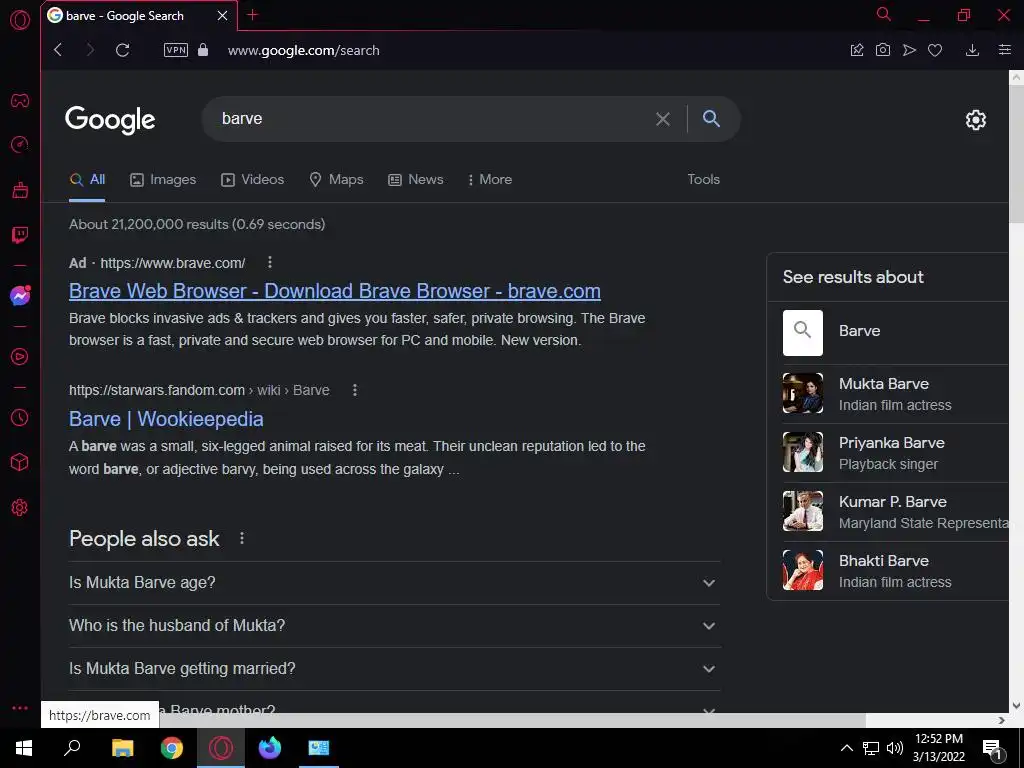
Task: Bookmark page with the heart icon
Action: pyautogui.click(x=935, y=50)
